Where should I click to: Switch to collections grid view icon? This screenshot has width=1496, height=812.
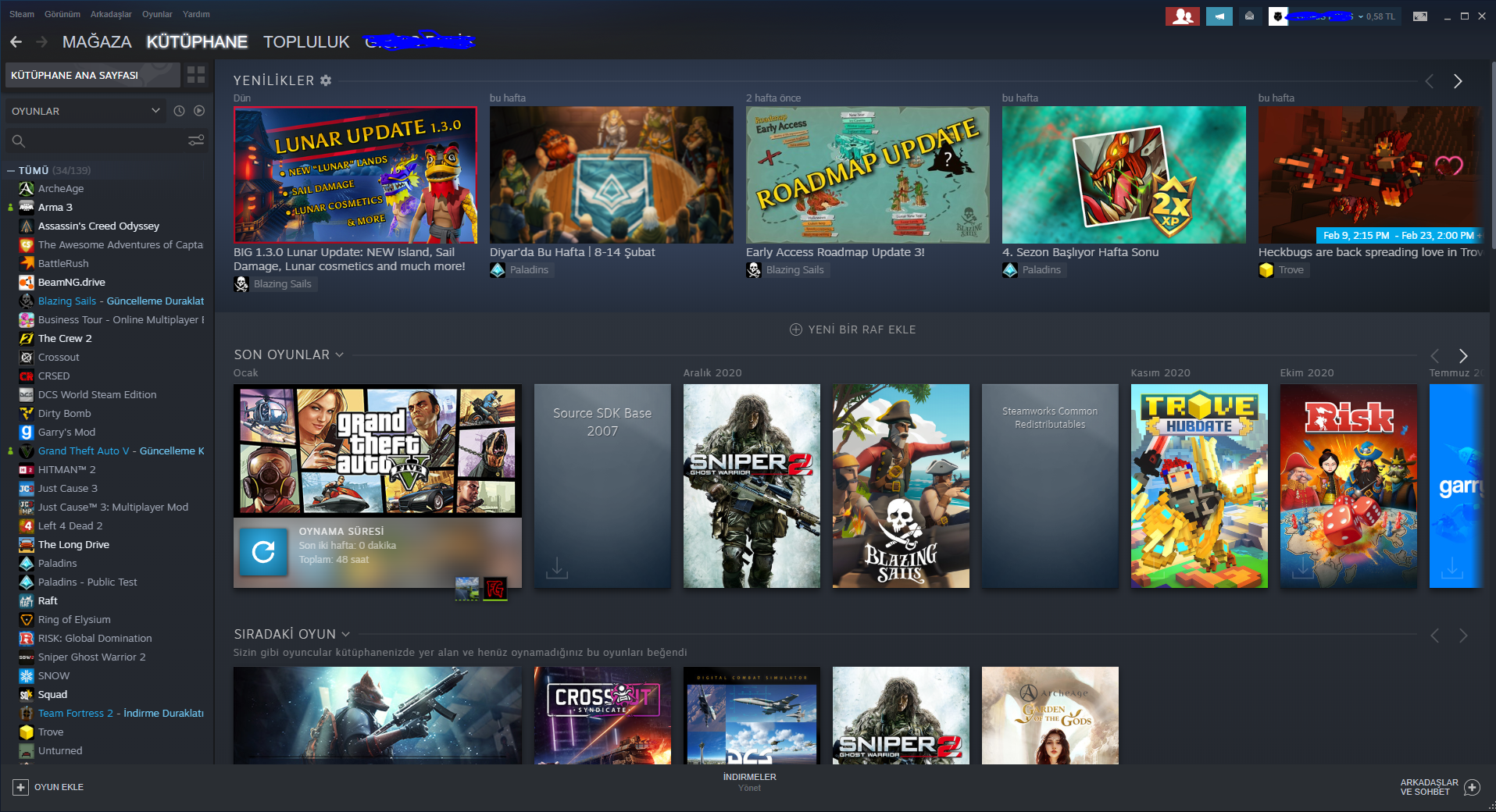196,75
